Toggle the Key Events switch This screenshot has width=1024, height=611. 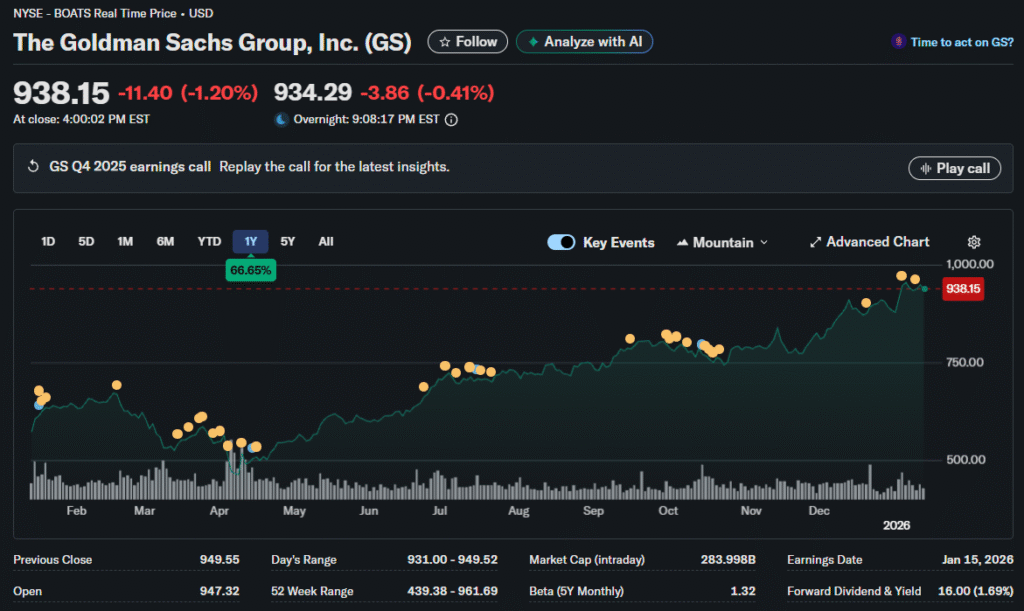pyautogui.click(x=561, y=242)
